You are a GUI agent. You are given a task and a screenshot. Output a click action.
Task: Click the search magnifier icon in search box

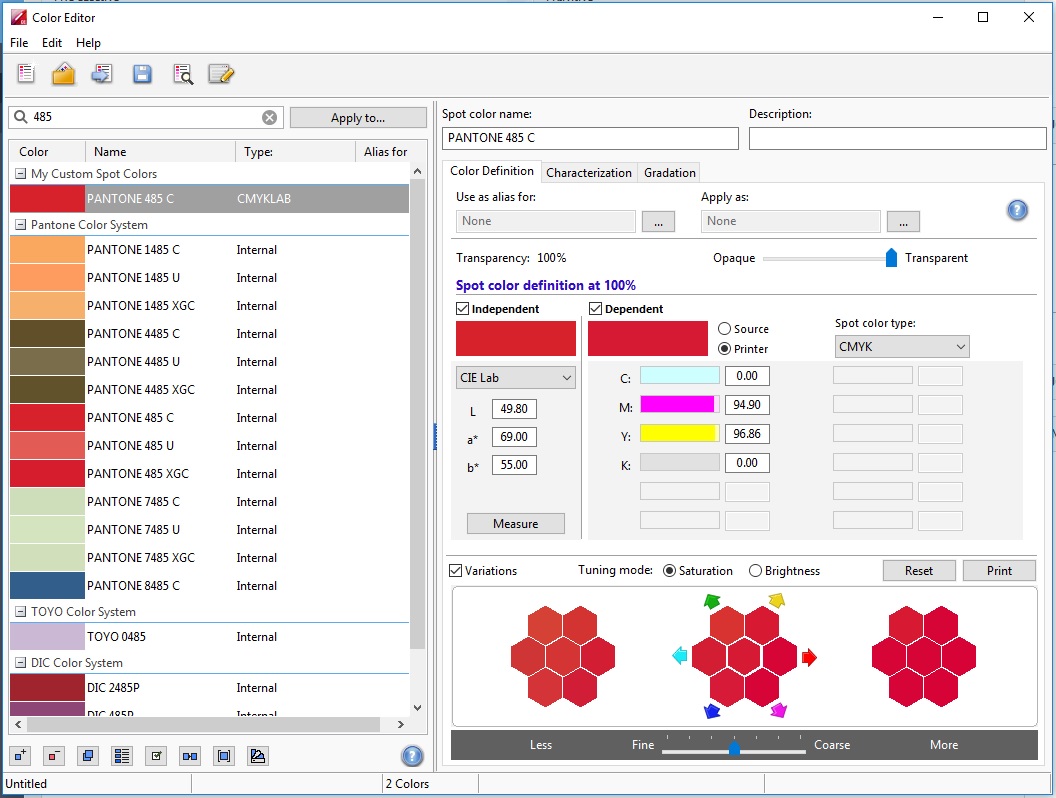21,117
